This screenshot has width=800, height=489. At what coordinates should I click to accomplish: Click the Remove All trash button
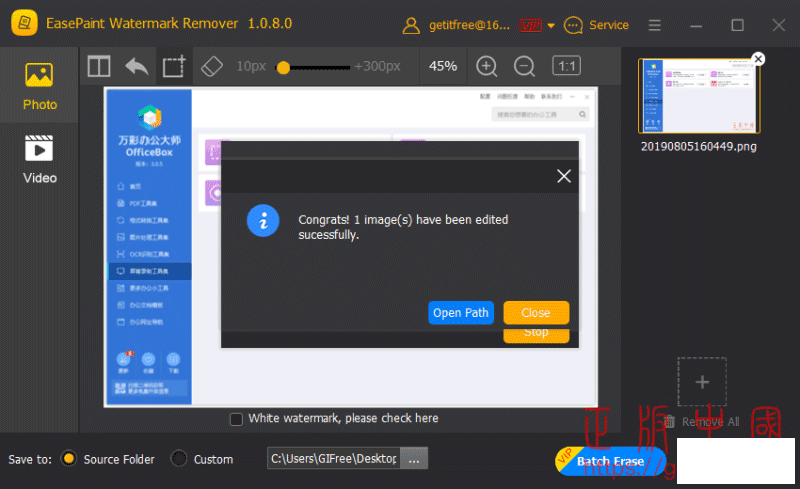pyautogui.click(x=702, y=422)
